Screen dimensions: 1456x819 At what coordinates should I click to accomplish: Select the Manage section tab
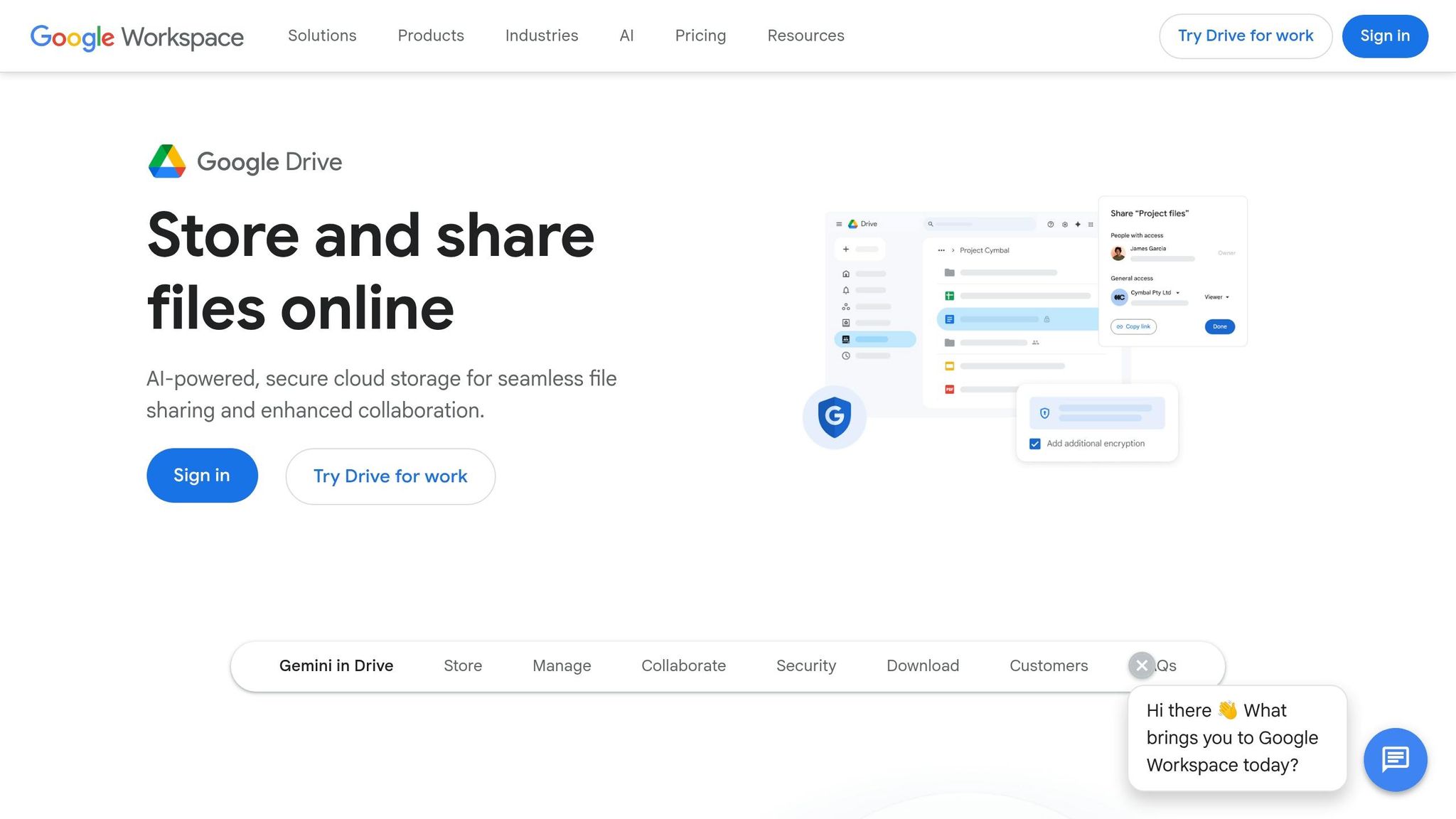562,666
